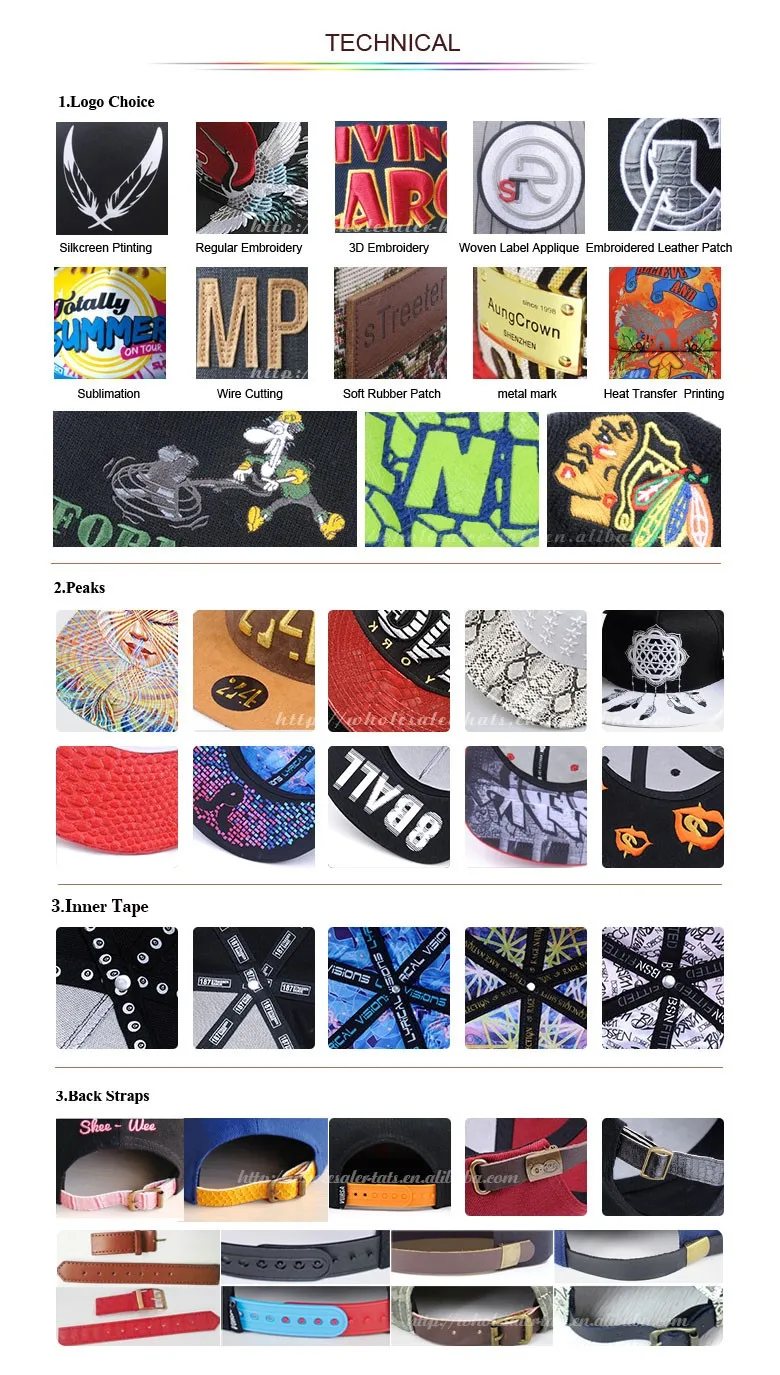
Task: Click the AungCrown metal mark image
Action: click(530, 323)
